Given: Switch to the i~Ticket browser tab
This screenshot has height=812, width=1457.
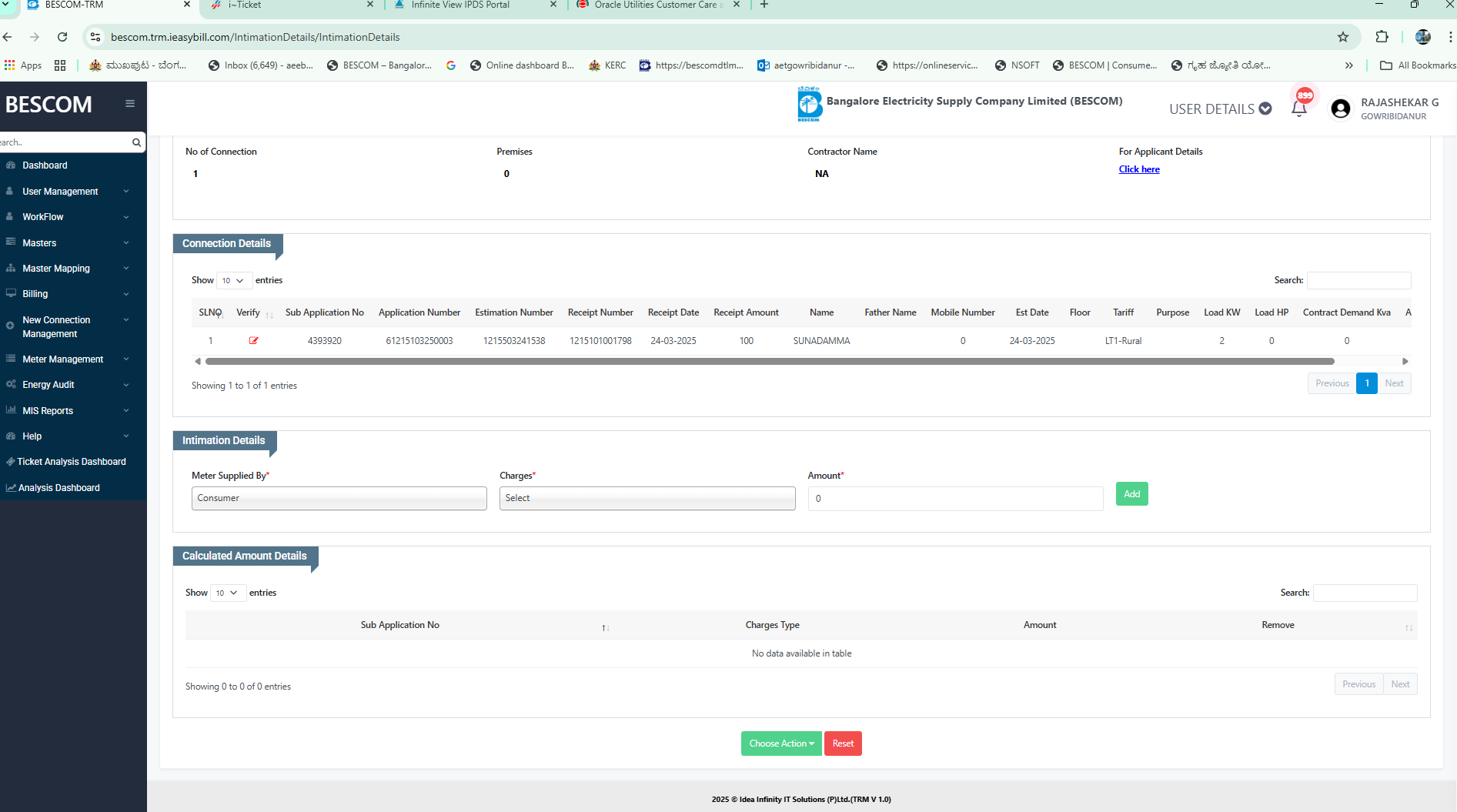Looking at the screenshot, I should 289,5.
